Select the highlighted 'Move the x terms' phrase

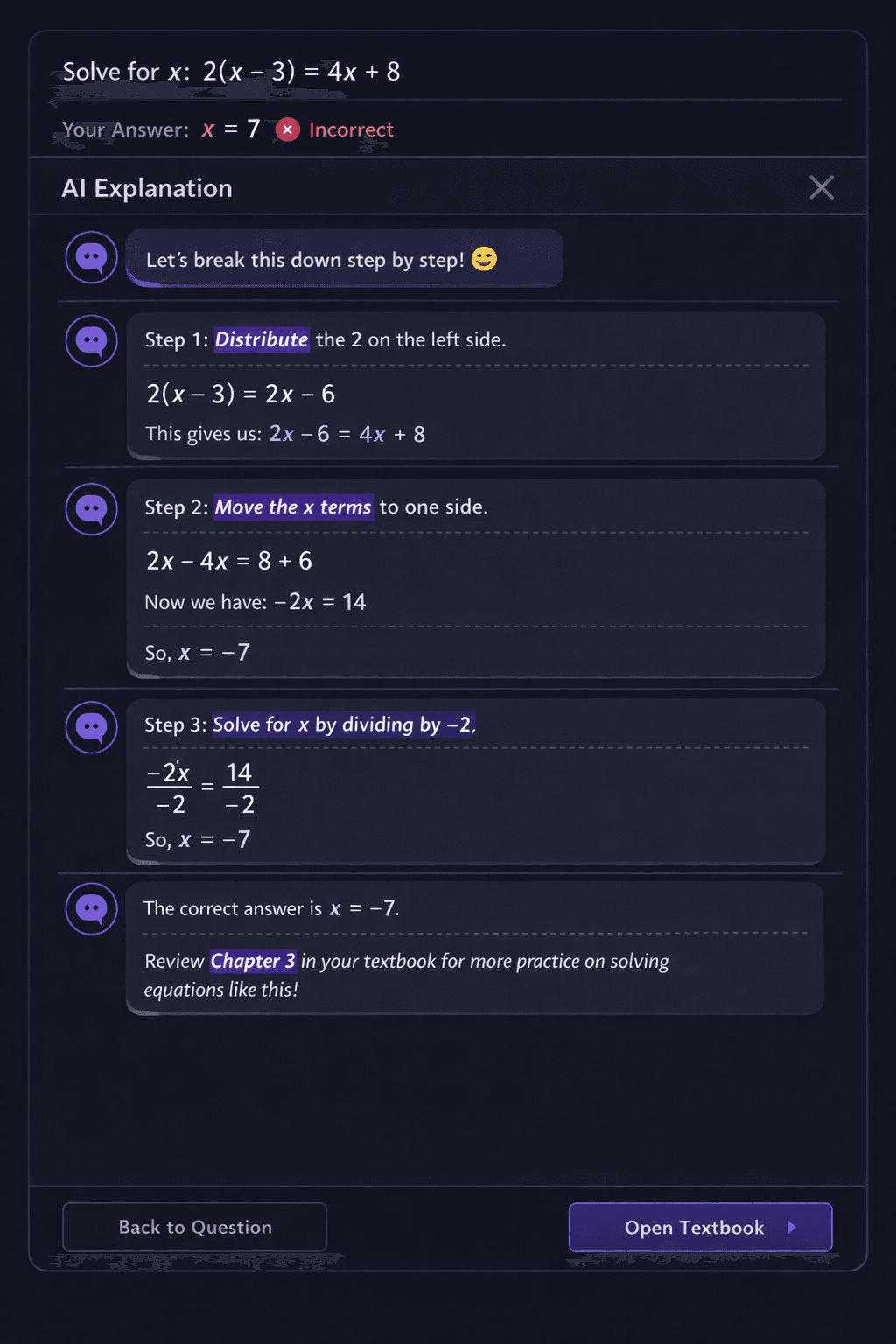[293, 507]
